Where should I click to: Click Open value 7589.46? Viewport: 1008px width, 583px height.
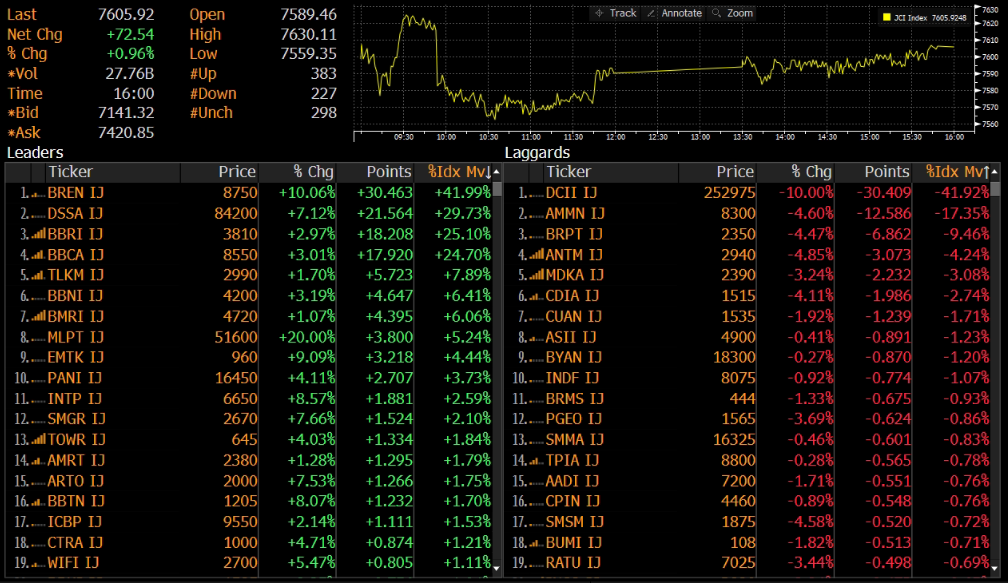coord(309,15)
